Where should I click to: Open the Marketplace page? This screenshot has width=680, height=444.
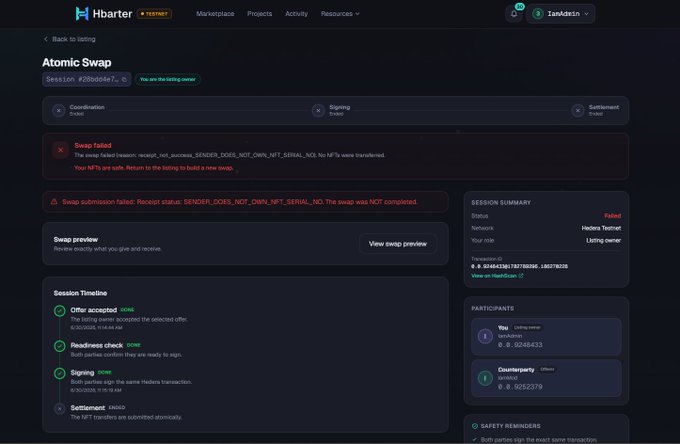click(215, 14)
